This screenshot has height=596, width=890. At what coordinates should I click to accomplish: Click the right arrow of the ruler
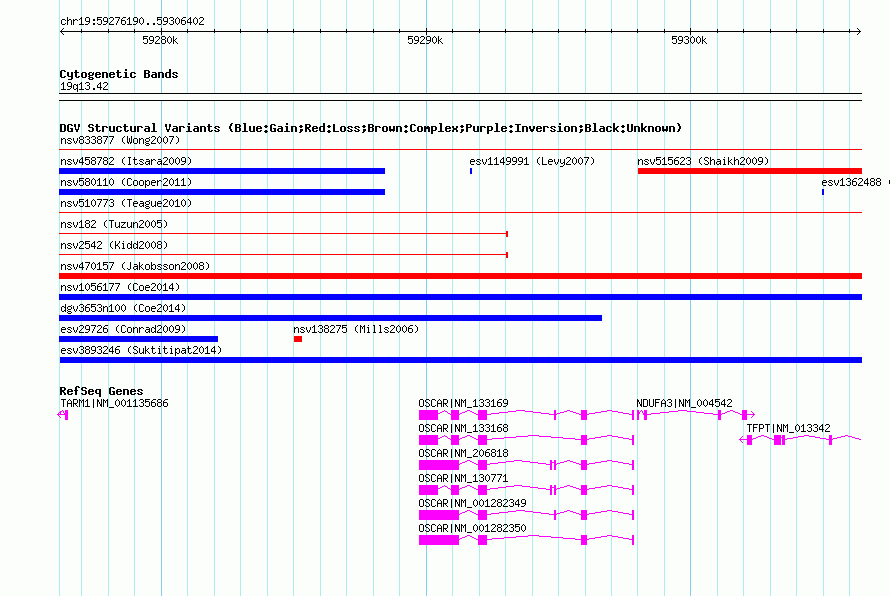click(858, 31)
